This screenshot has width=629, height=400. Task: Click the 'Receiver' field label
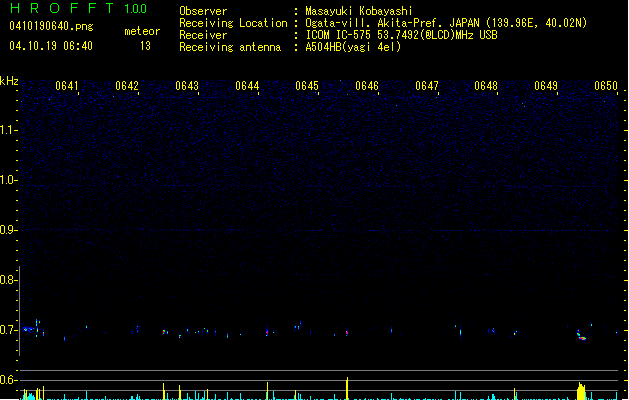coord(203,35)
